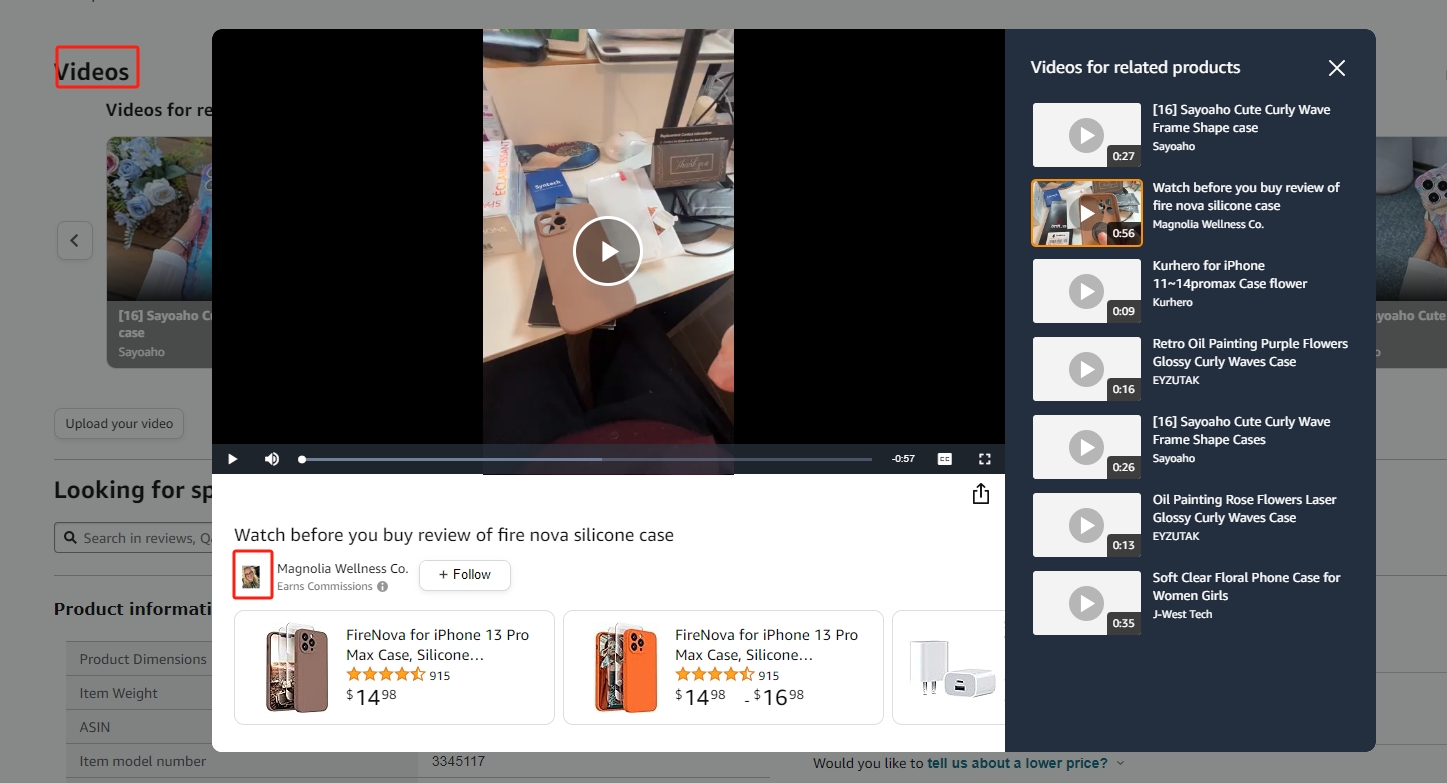Click the J-West Tech channel name

click(x=1182, y=614)
